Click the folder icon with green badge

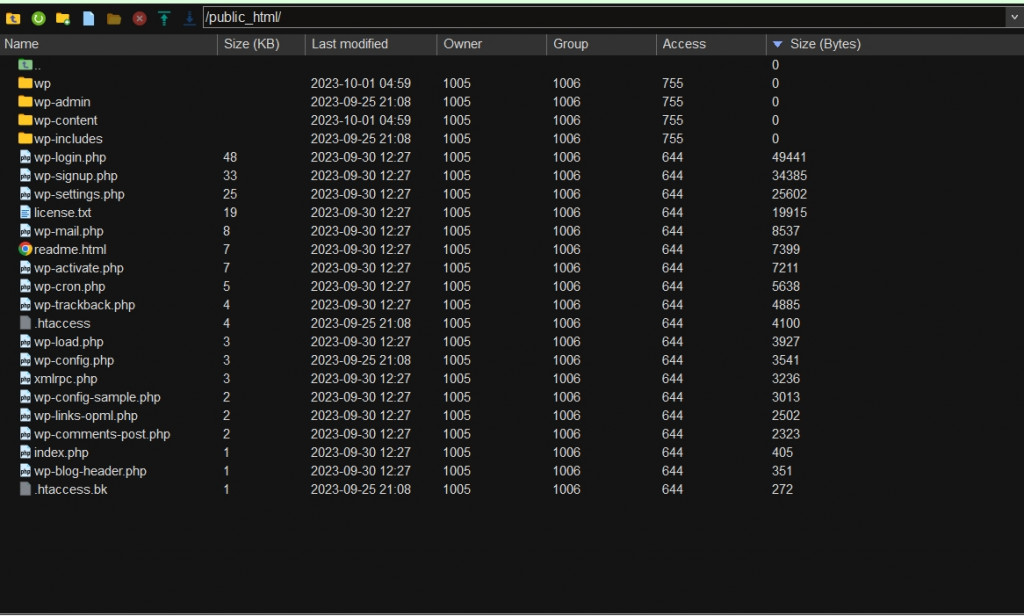point(63,18)
